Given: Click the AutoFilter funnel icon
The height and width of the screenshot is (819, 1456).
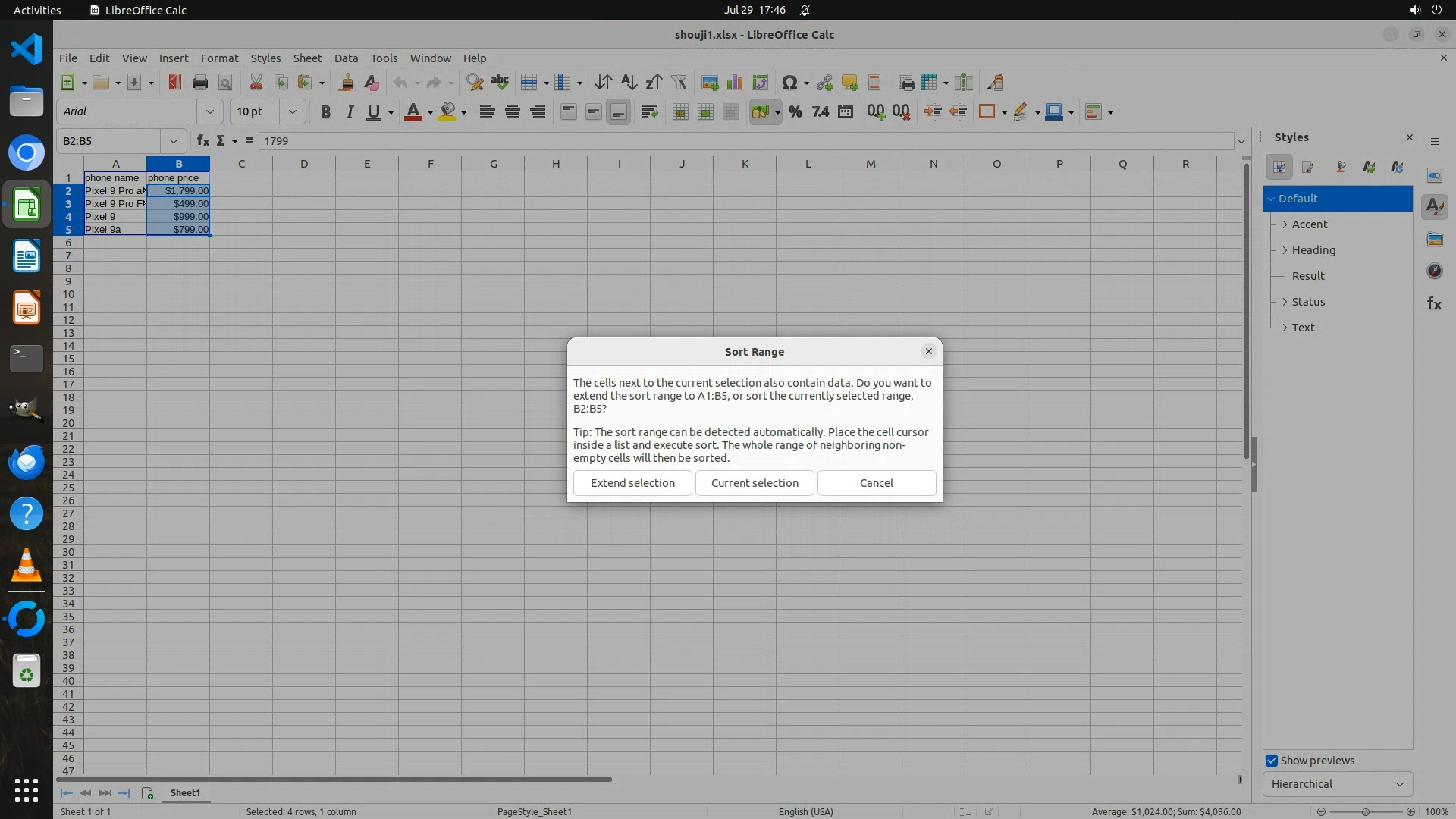Looking at the screenshot, I should pos(679,83).
